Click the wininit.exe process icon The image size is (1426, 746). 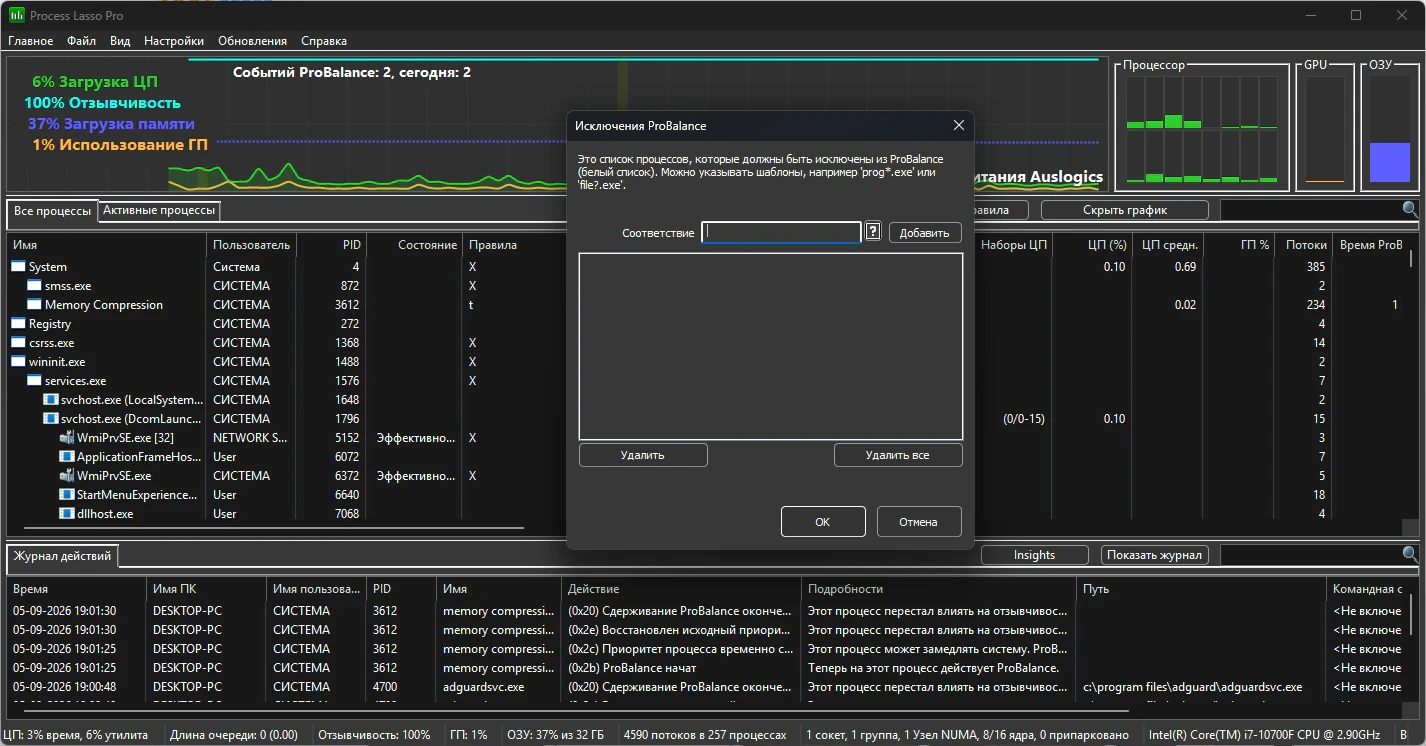(x=18, y=362)
